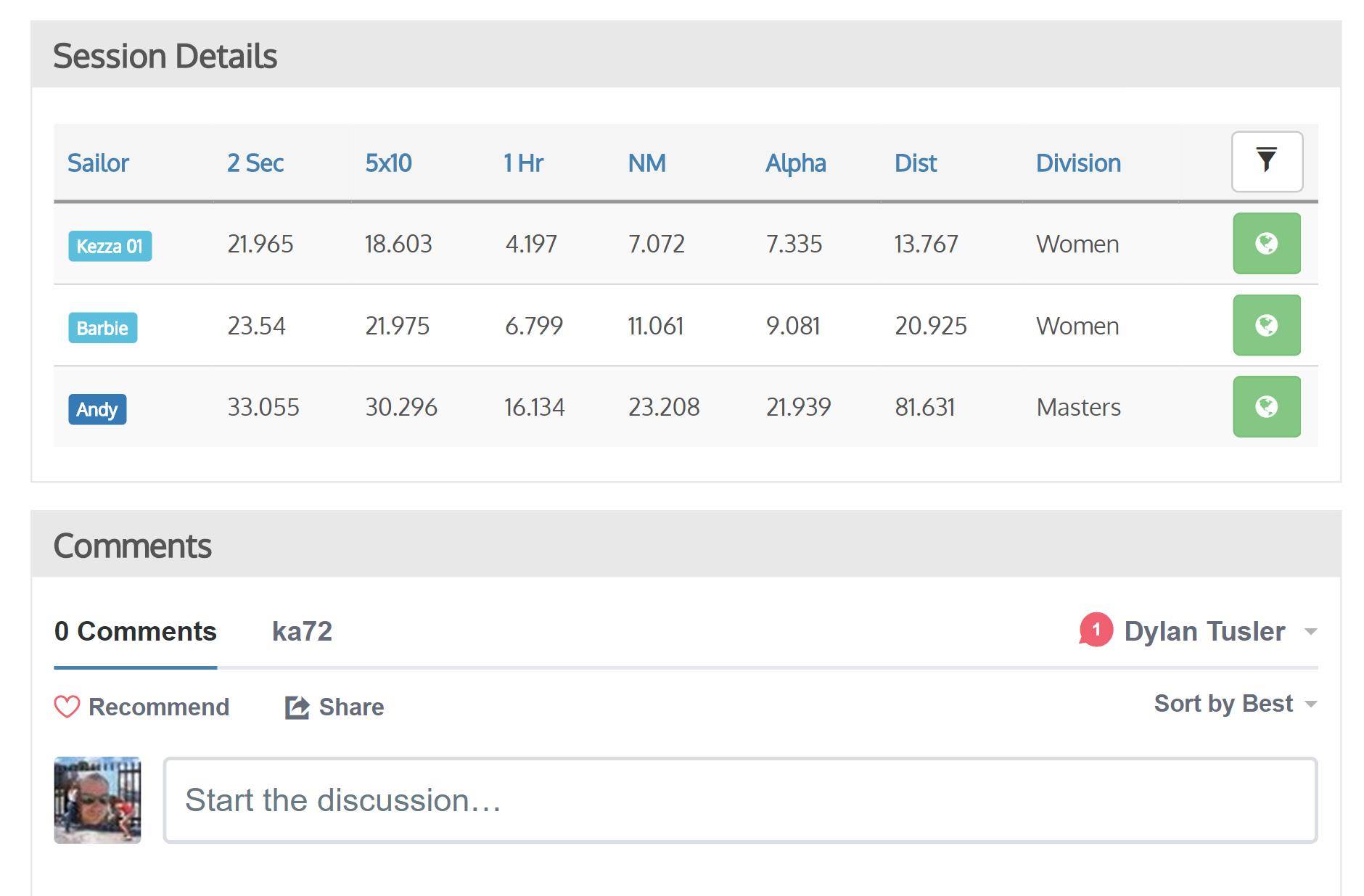Open the Kezza 01 sailor profile
The height and width of the screenshot is (896, 1364).
[x=110, y=246]
